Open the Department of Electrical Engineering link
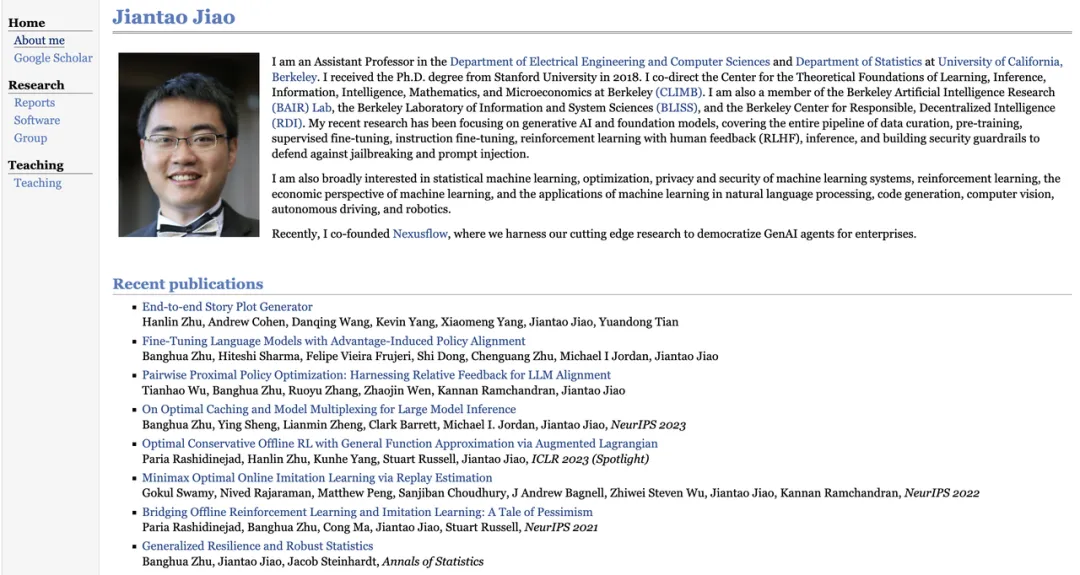The height and width of the screenshot is (575, 1080). (609, 62)
